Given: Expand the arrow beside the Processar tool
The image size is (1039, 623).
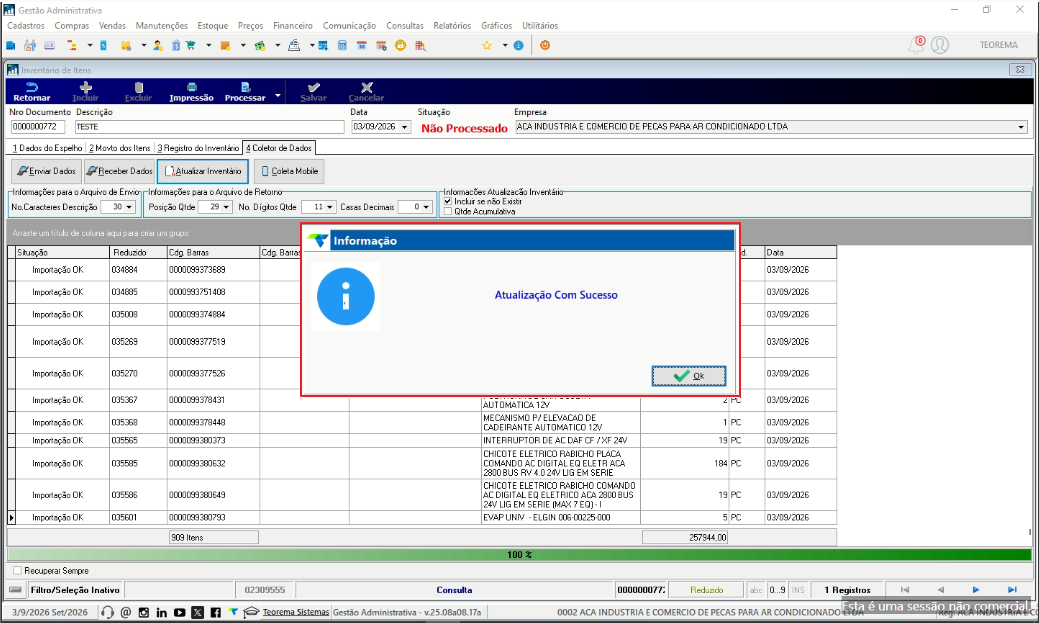Looking at the screenshot, I should (278, 95).
